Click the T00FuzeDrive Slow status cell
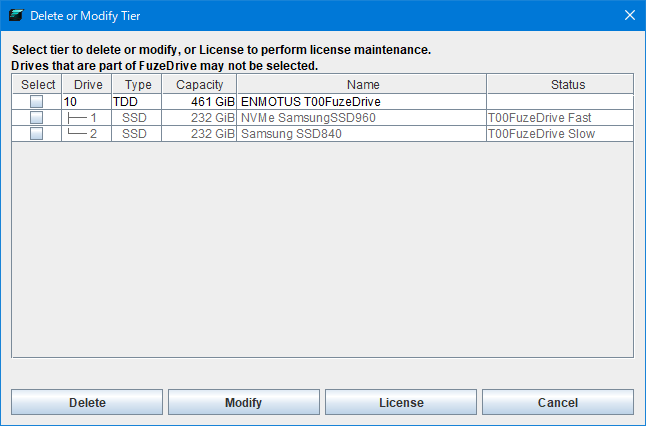This screenshot has height=426, width=646. [560, 134]
